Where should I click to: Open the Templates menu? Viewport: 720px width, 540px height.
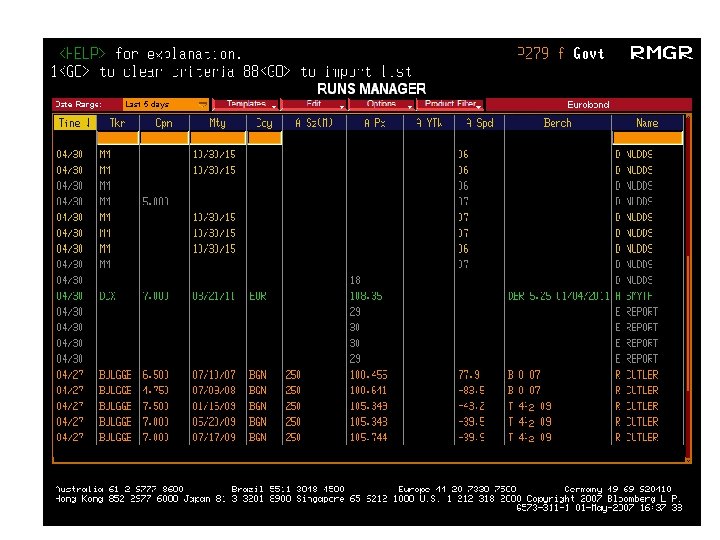[246, 104]
